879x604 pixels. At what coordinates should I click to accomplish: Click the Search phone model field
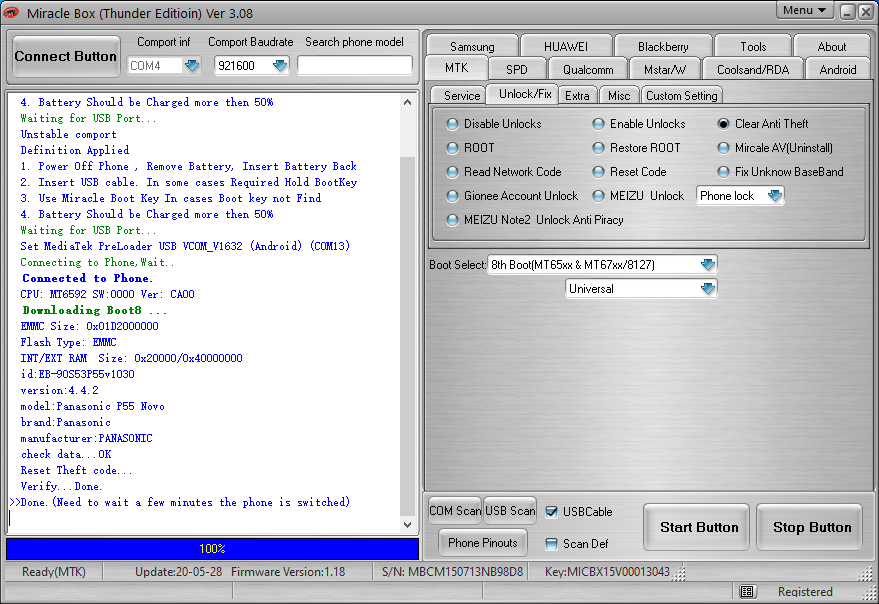click(x=354, y=66)
